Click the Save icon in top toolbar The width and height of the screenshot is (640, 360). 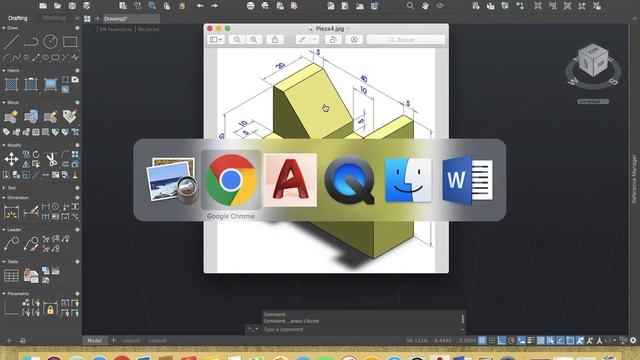pos(72,6)
